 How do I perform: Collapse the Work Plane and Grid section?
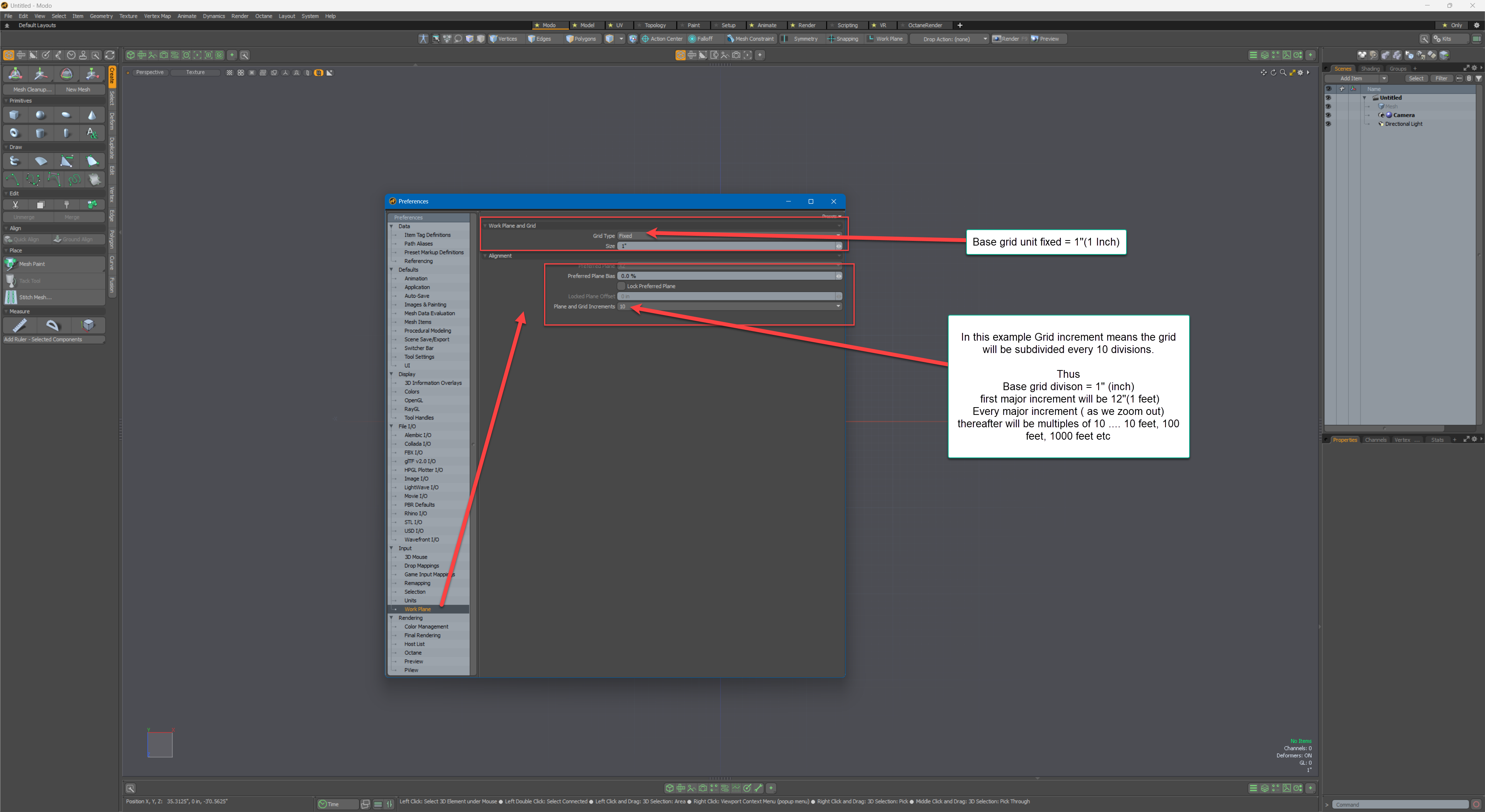point(485,225)
